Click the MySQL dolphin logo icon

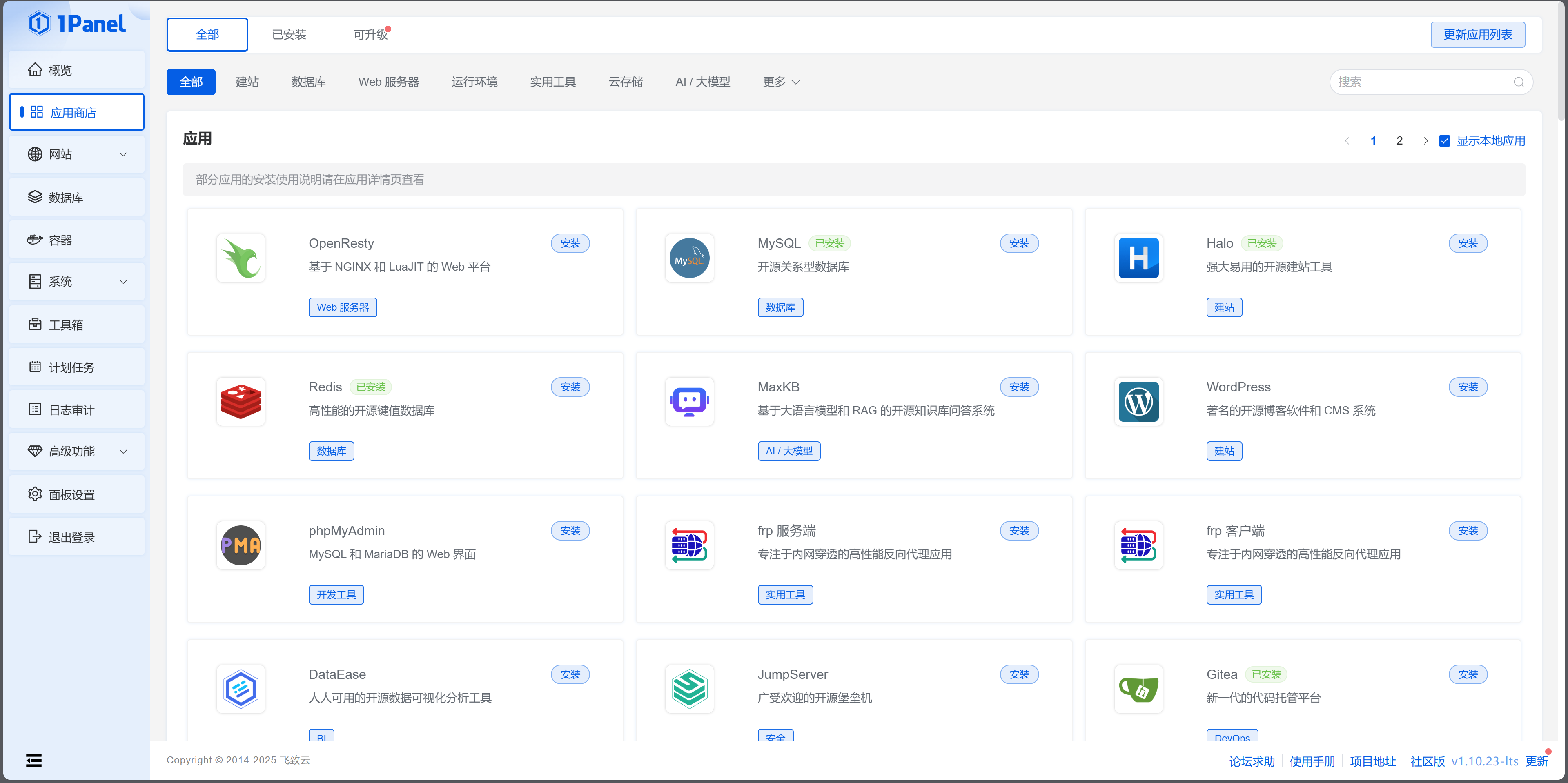click(x=689, y=258)
